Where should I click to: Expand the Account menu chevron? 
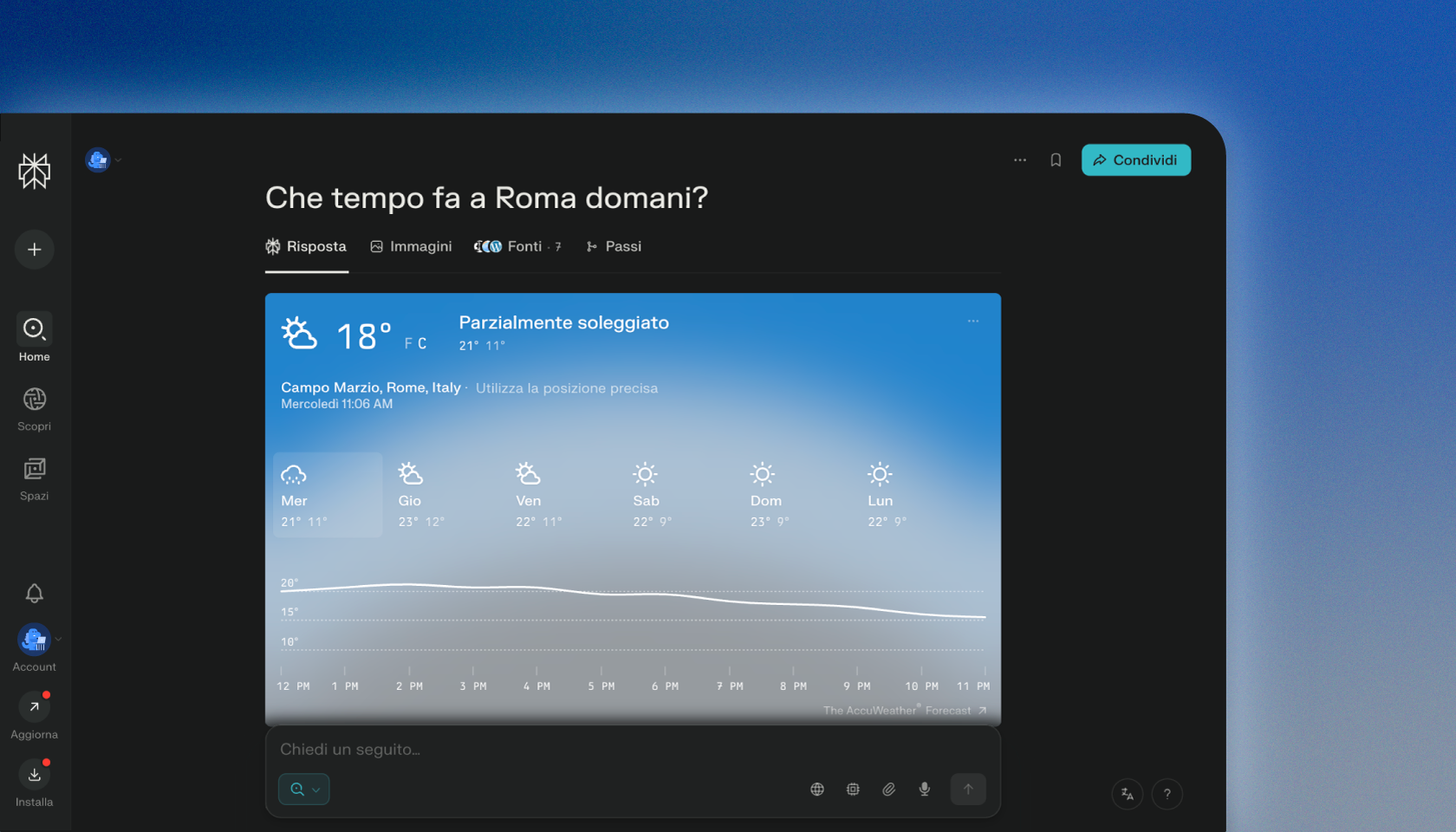coord(58,640)
